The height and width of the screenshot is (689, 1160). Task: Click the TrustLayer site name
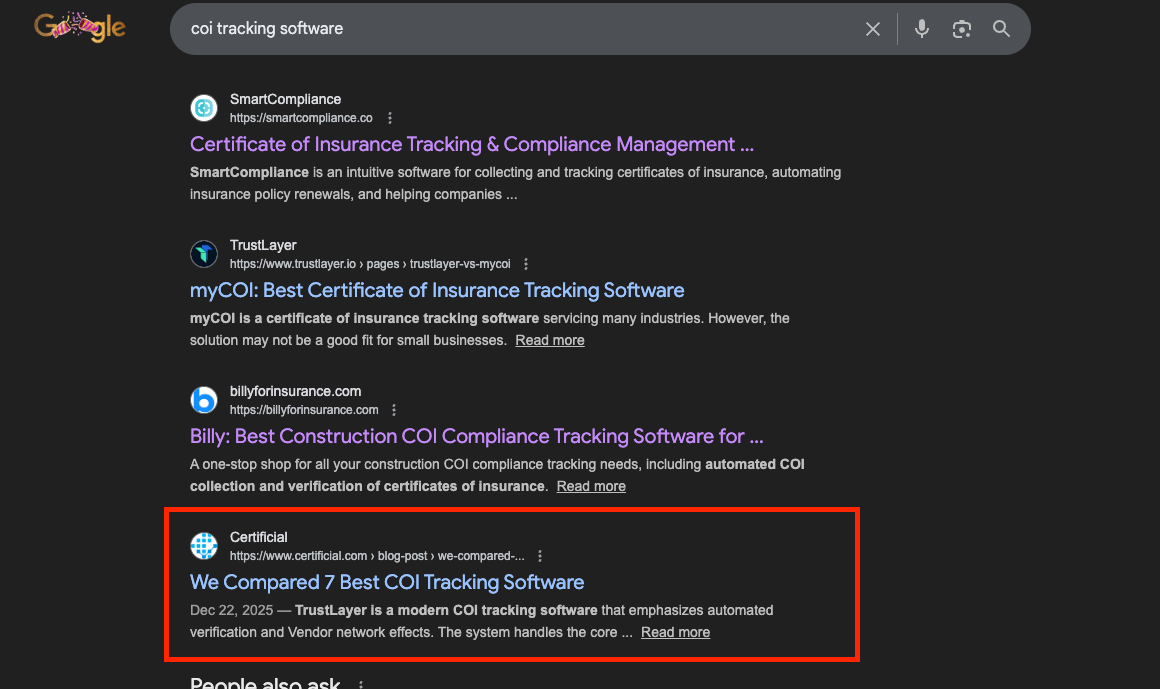(263, 245)
